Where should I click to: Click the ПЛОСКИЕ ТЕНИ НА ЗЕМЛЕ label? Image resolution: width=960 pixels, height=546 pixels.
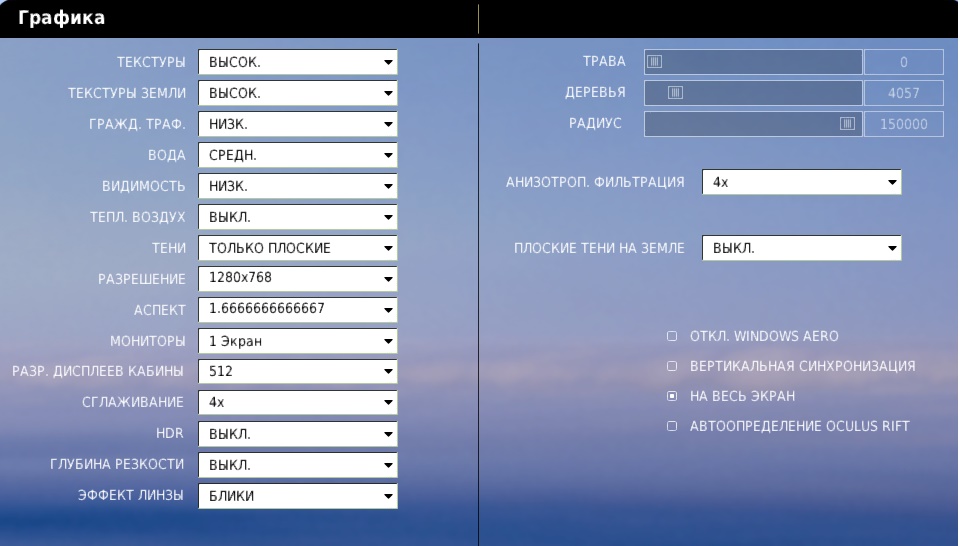click(x=599, y=249)
